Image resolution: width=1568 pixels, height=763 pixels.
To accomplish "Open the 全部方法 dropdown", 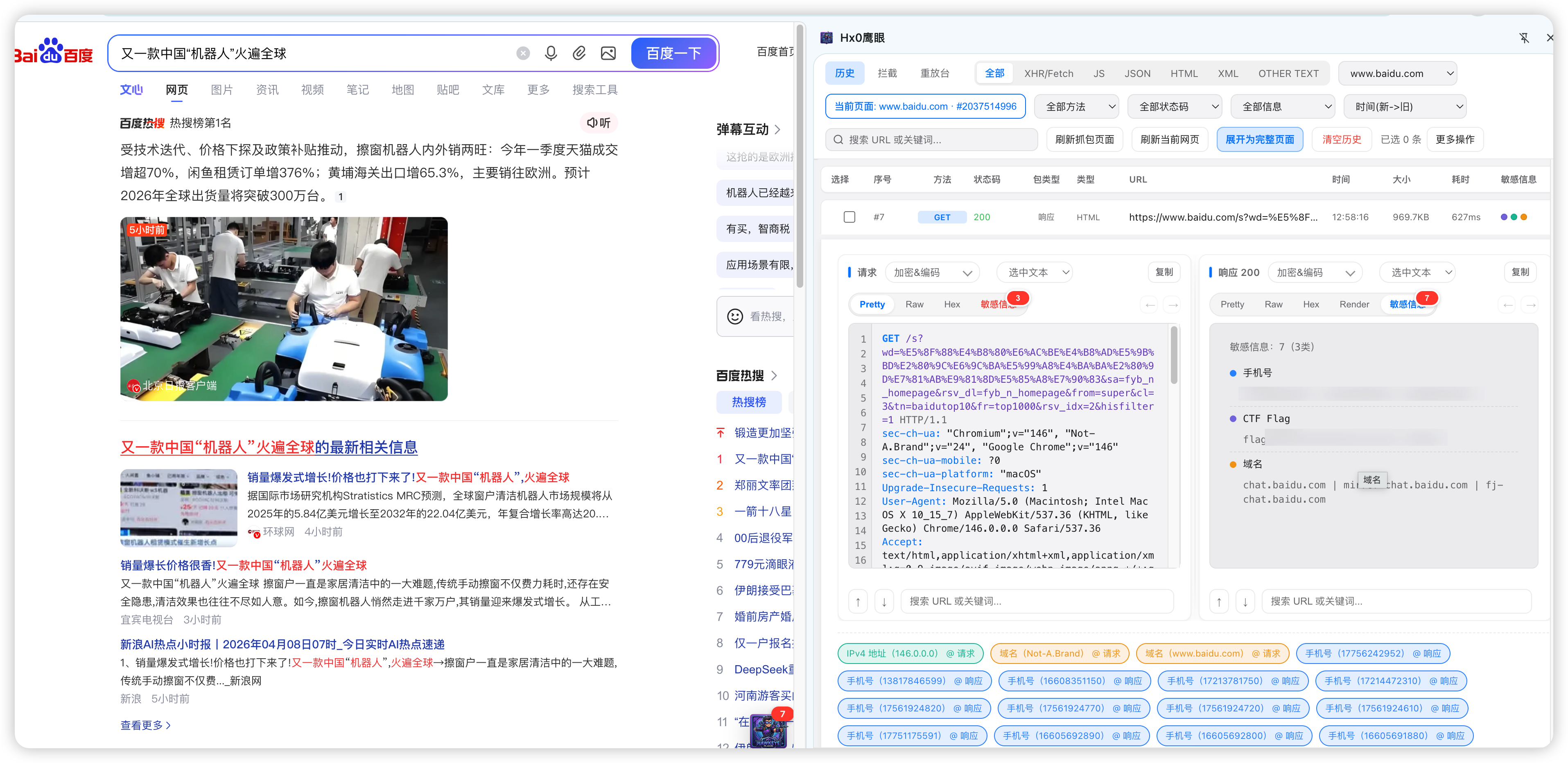I will pyautogui.click(x=1076, y=106).
